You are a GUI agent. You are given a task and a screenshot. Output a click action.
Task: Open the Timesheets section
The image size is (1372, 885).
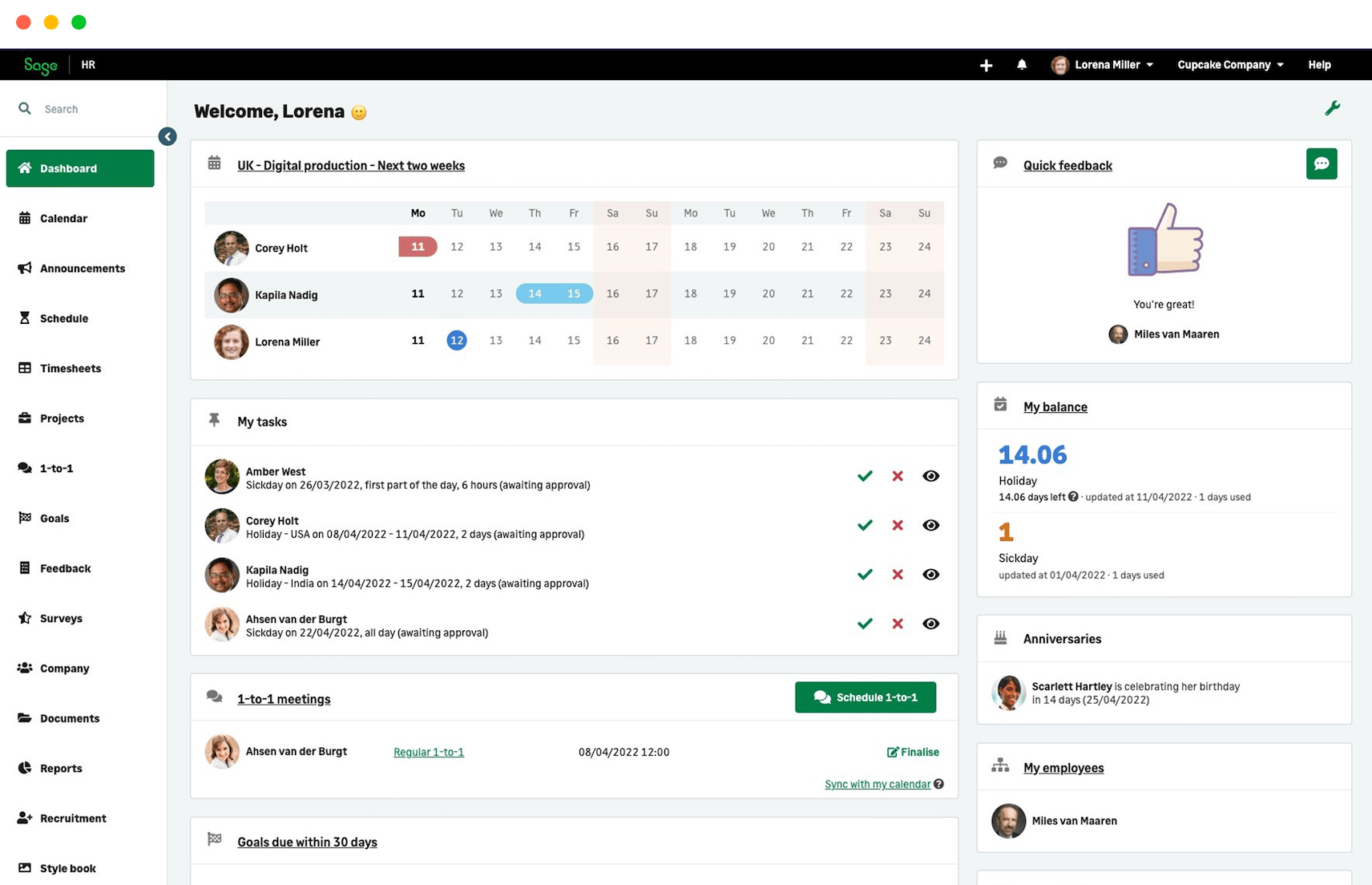(x=71, y=368)
